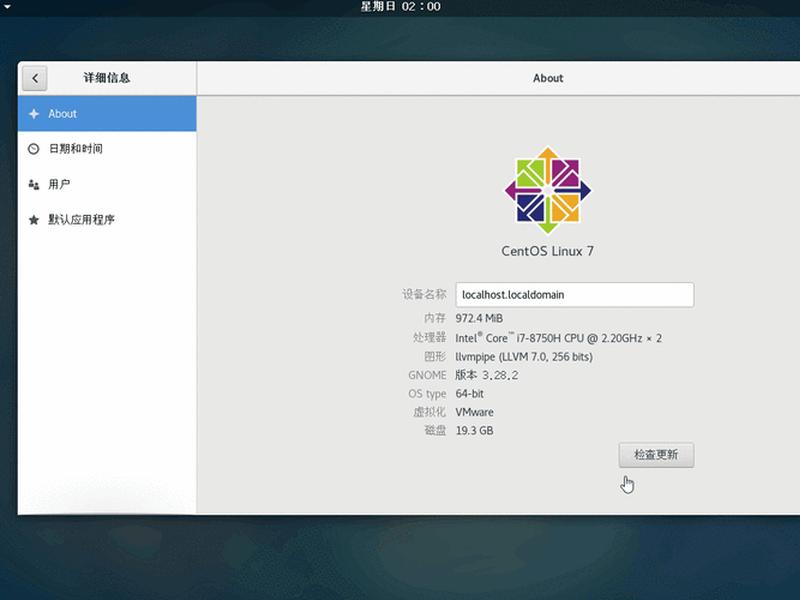Click the processor value Intel Core i7-8750H
This screenshot has width=800, height=600.
click(x=558, y=338)
